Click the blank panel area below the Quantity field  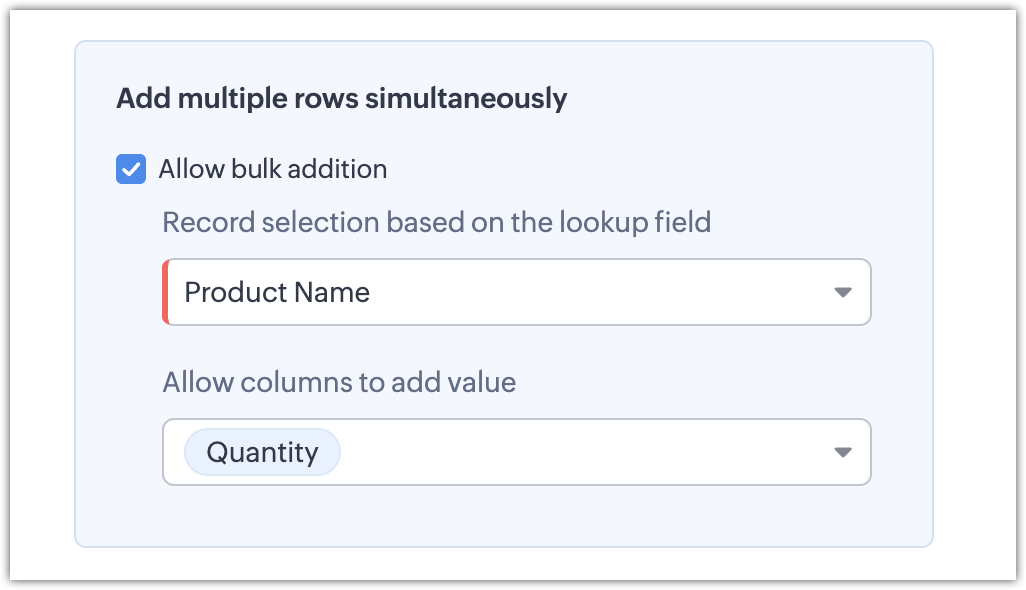tap(500, 517)
